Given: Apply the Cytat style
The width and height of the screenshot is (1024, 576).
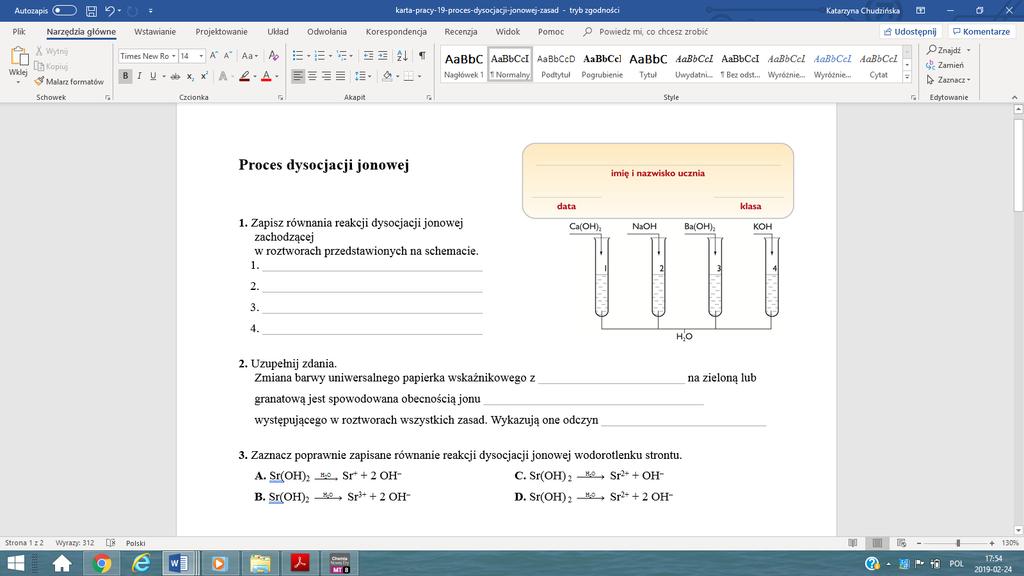Looking at the screenshot, I should click(x=878, y=64).
